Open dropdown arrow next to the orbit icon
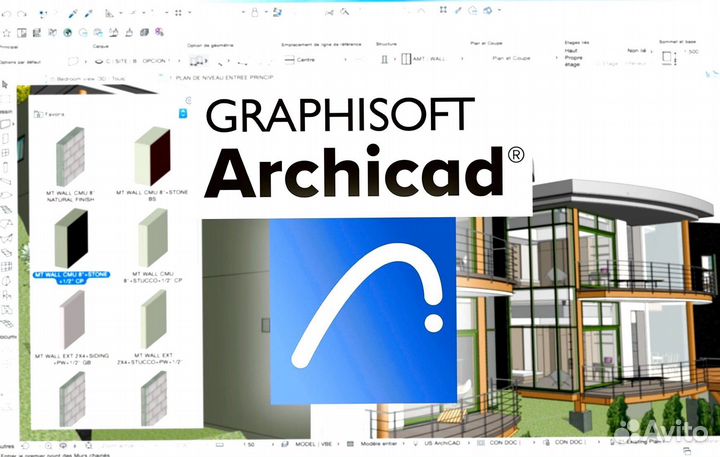 [499, 10]
